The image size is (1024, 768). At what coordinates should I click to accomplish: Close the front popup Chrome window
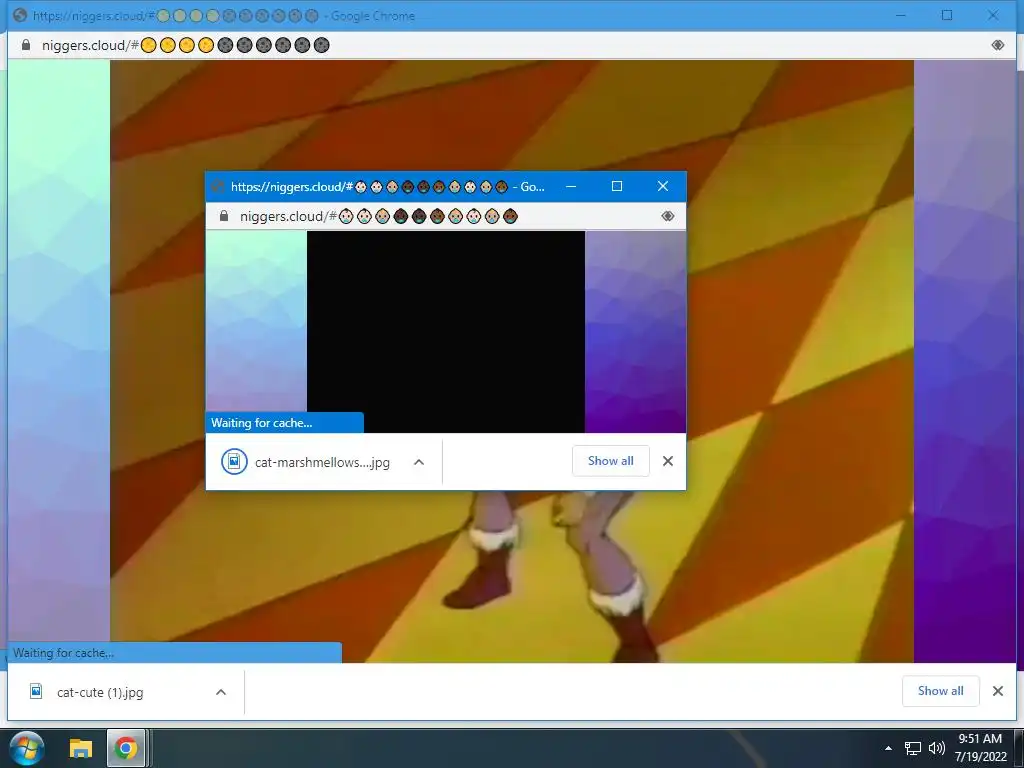[663, 186]
